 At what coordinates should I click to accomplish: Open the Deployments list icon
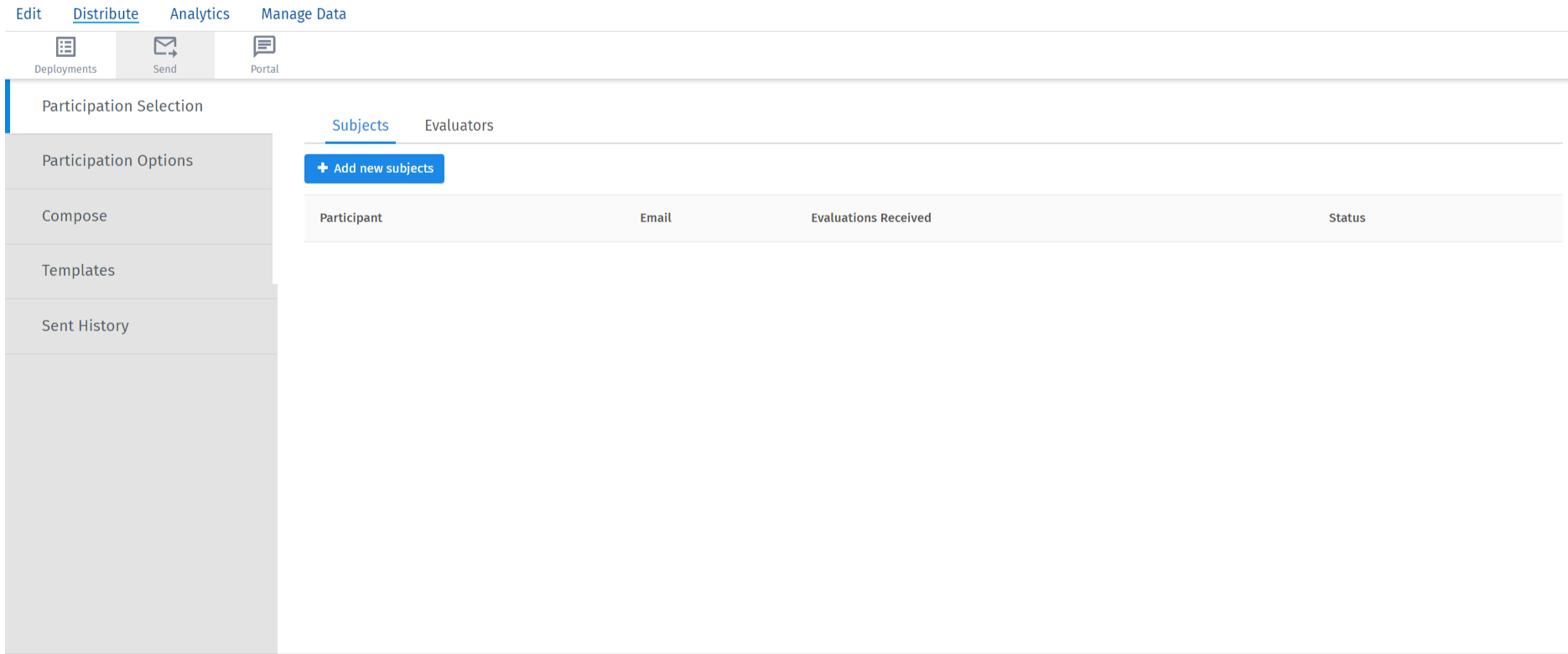tap(65, 47)
